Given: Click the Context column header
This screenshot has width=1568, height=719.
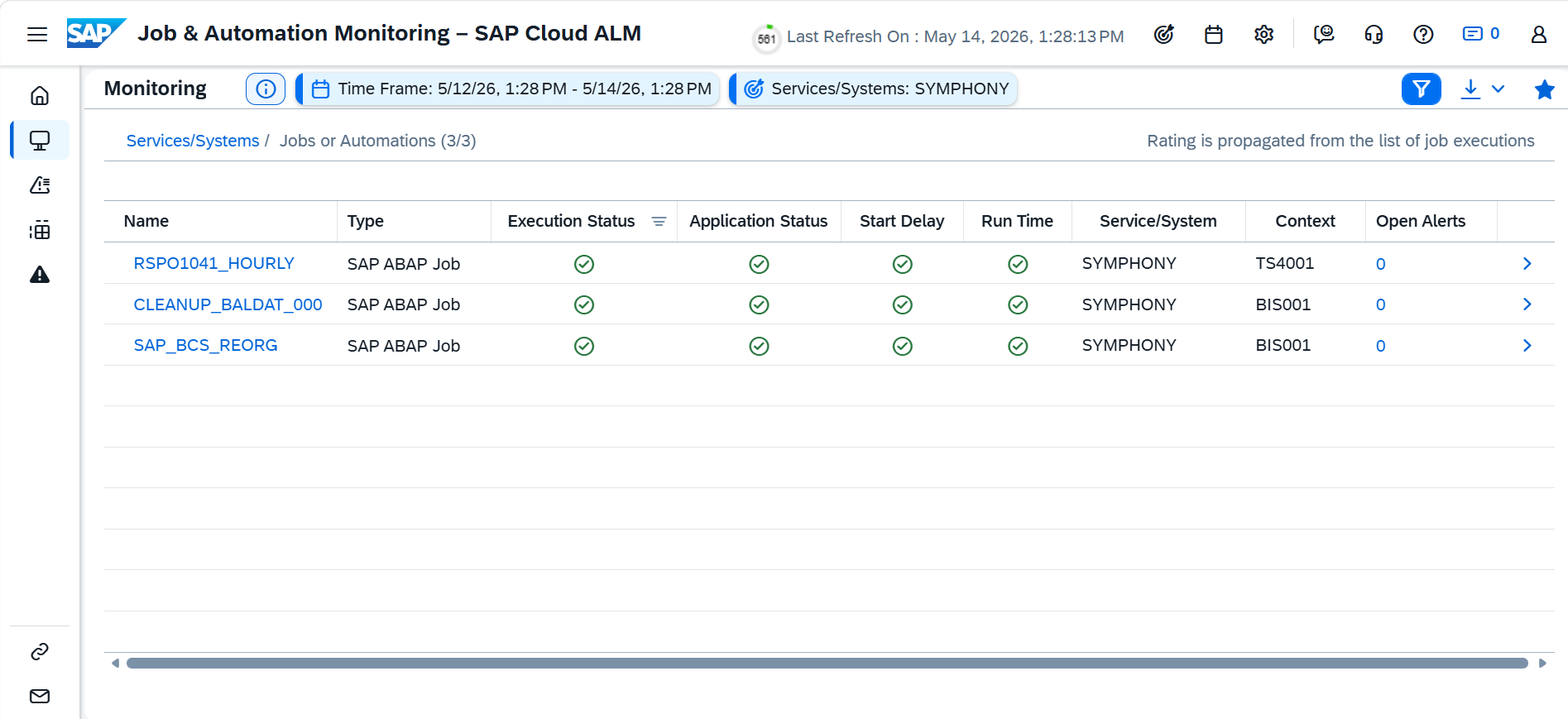Looking at the screenshot, I should point(1305,221).
